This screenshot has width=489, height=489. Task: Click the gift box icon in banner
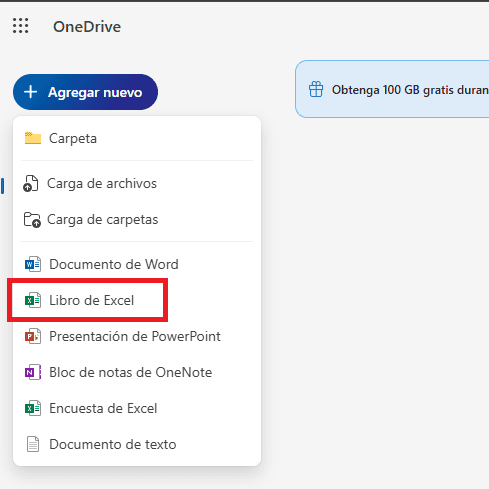point(316,89)
